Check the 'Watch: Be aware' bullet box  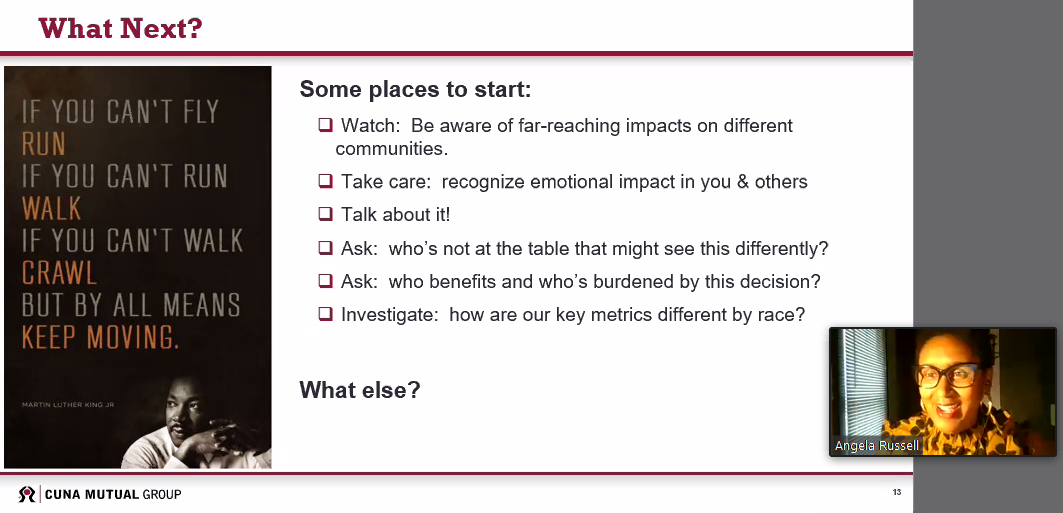(x=325, y=126)
